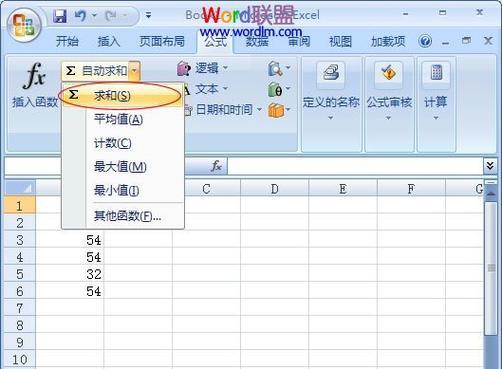The height and width of the screenshot is (369, 502).
Task: Click cell with 54 in row 3
Action: (70, 240)
